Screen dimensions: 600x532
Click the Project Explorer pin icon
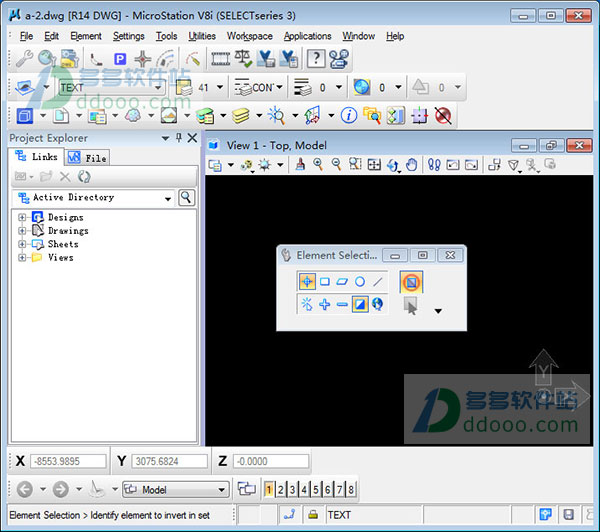(x=179, y=138)
